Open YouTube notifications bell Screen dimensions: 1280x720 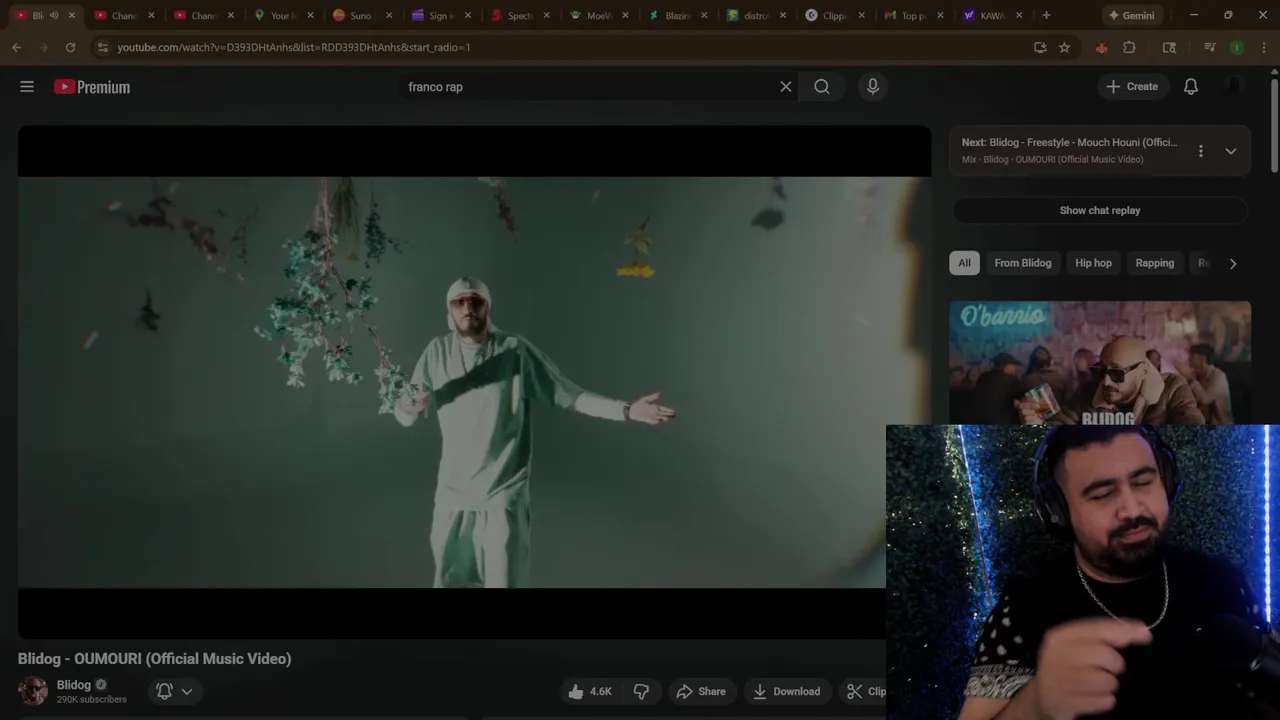pos(1191,87)
